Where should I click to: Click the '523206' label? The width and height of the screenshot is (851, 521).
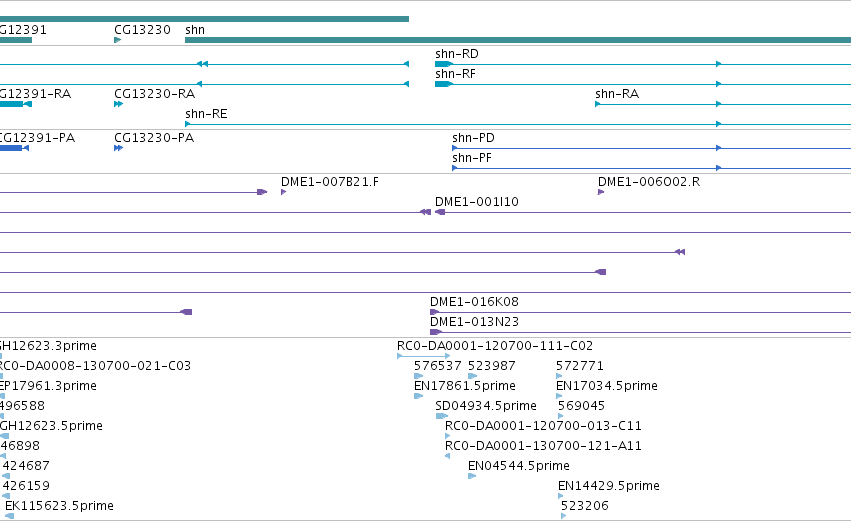pos(585,506)
